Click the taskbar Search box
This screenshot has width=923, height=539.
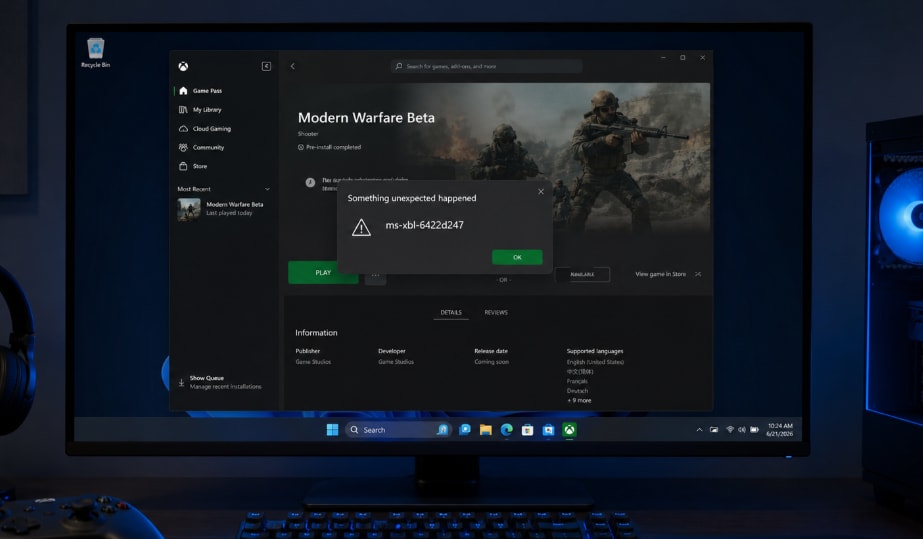point(398,430)
